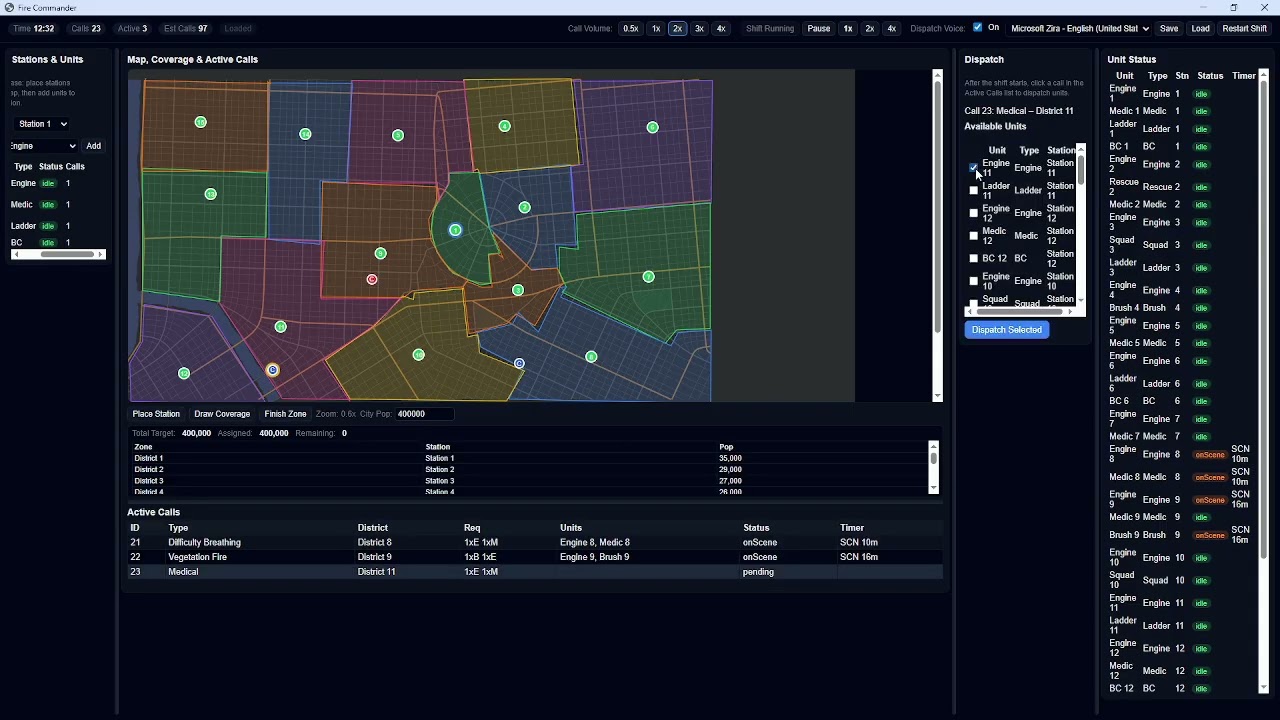Image resolution: width=1280 pixels, height=720 pixels.
Task: Toggle the Dispatch Voice On checkbox
Action: pos(978,28)
